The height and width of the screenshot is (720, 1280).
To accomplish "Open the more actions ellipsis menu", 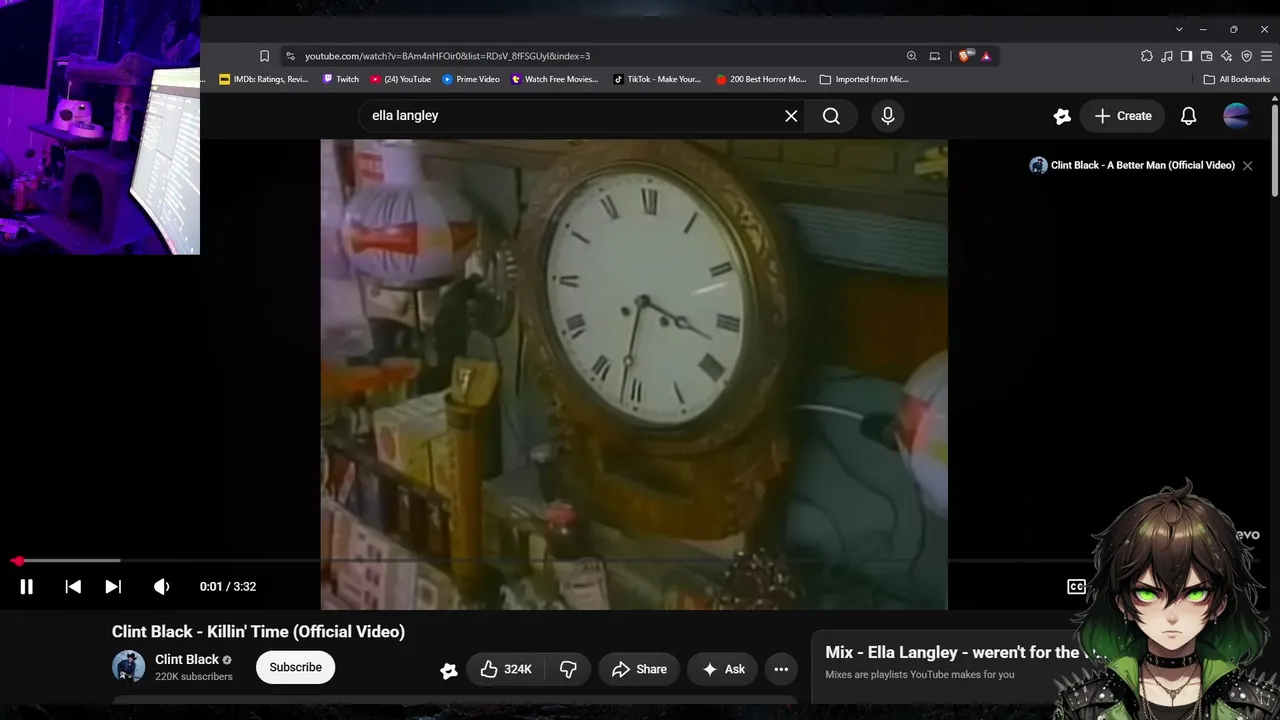I will coord(781,669).
